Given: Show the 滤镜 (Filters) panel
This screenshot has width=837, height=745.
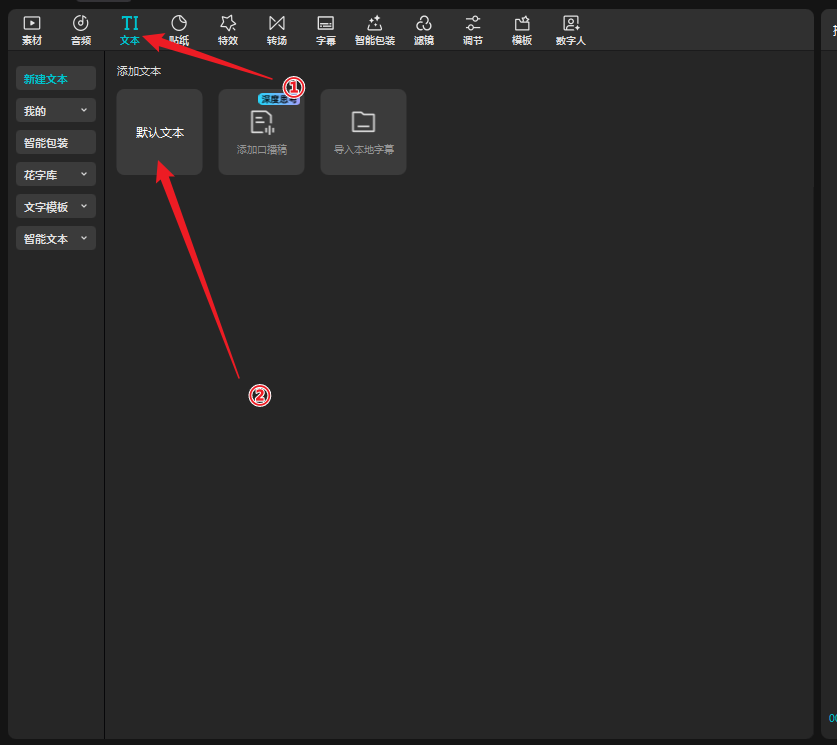Looking at the screenshot, I should click(424, 30).
